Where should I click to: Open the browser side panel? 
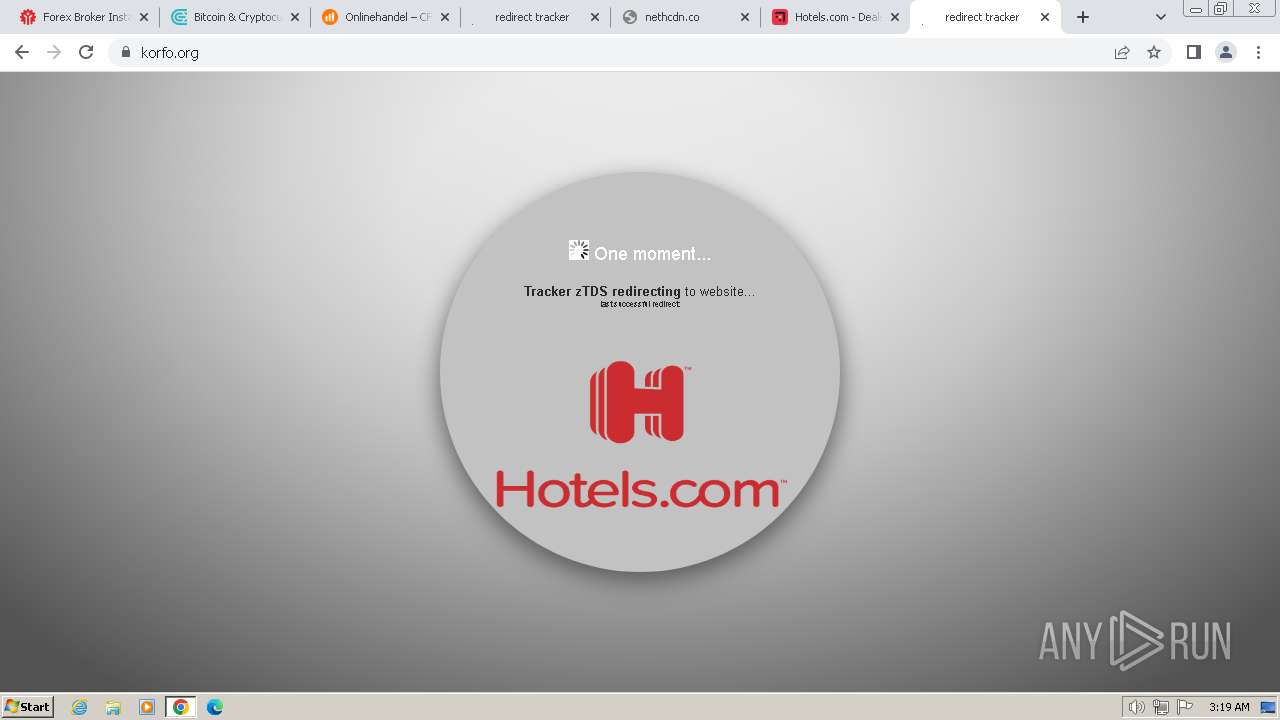click(1193, 52)
